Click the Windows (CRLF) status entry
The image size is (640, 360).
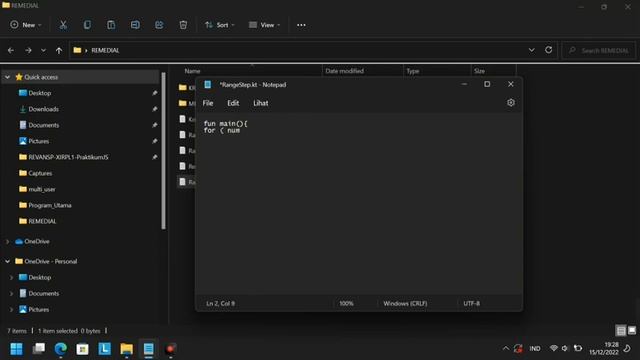point(405,303)
